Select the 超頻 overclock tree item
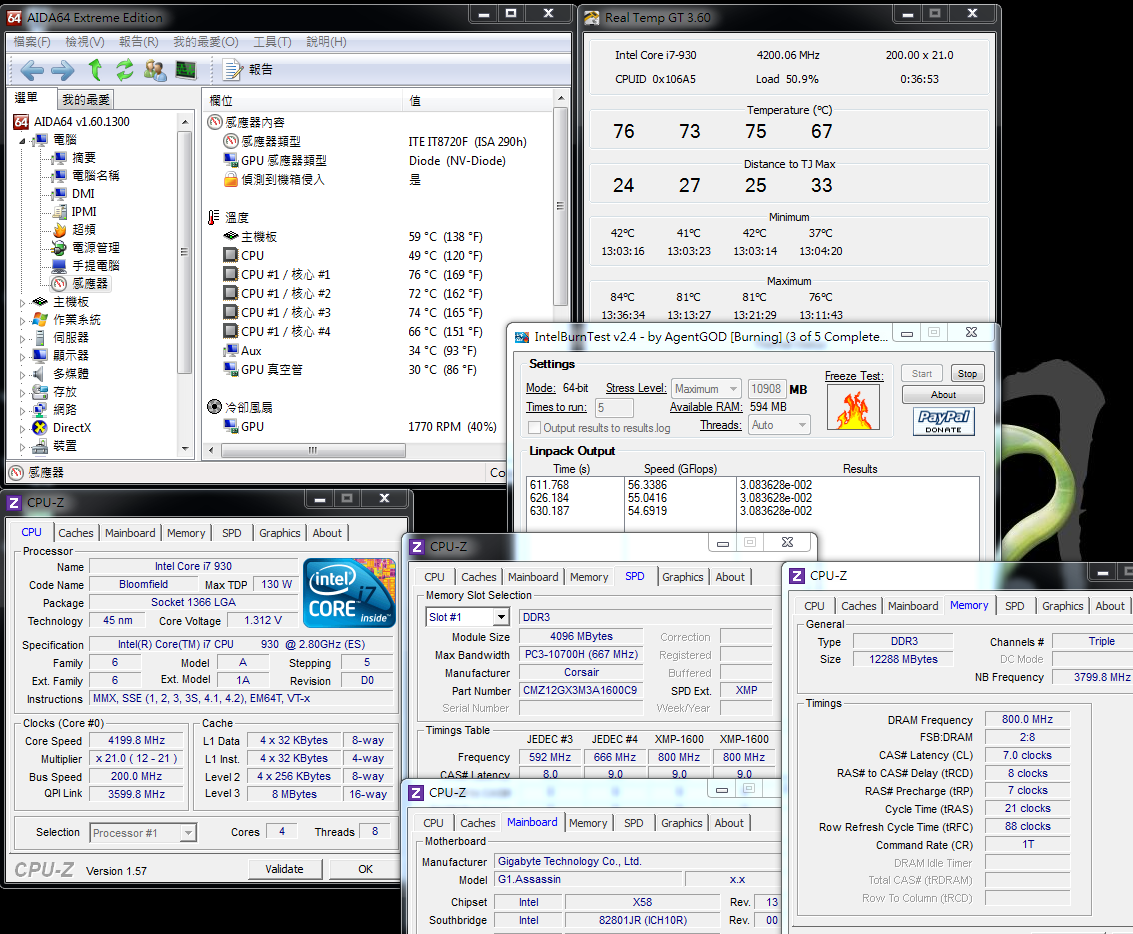This screenshot has height=934, width=1133. tap(83, 230)
